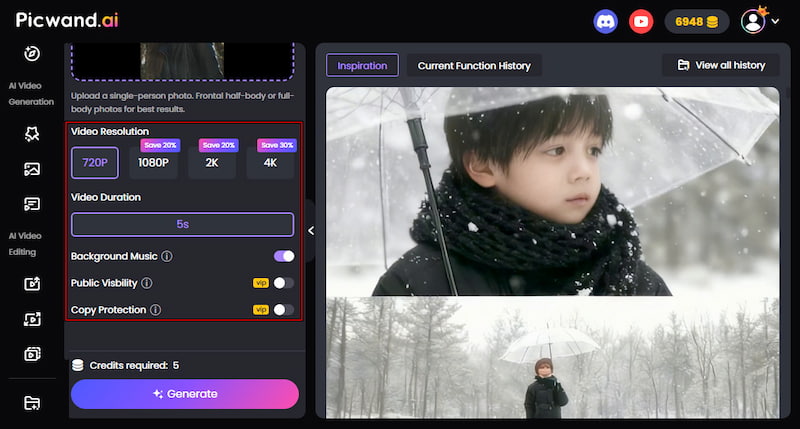Turn off Background Music toggle
800x429 pixels.
[x=284, y=256]
